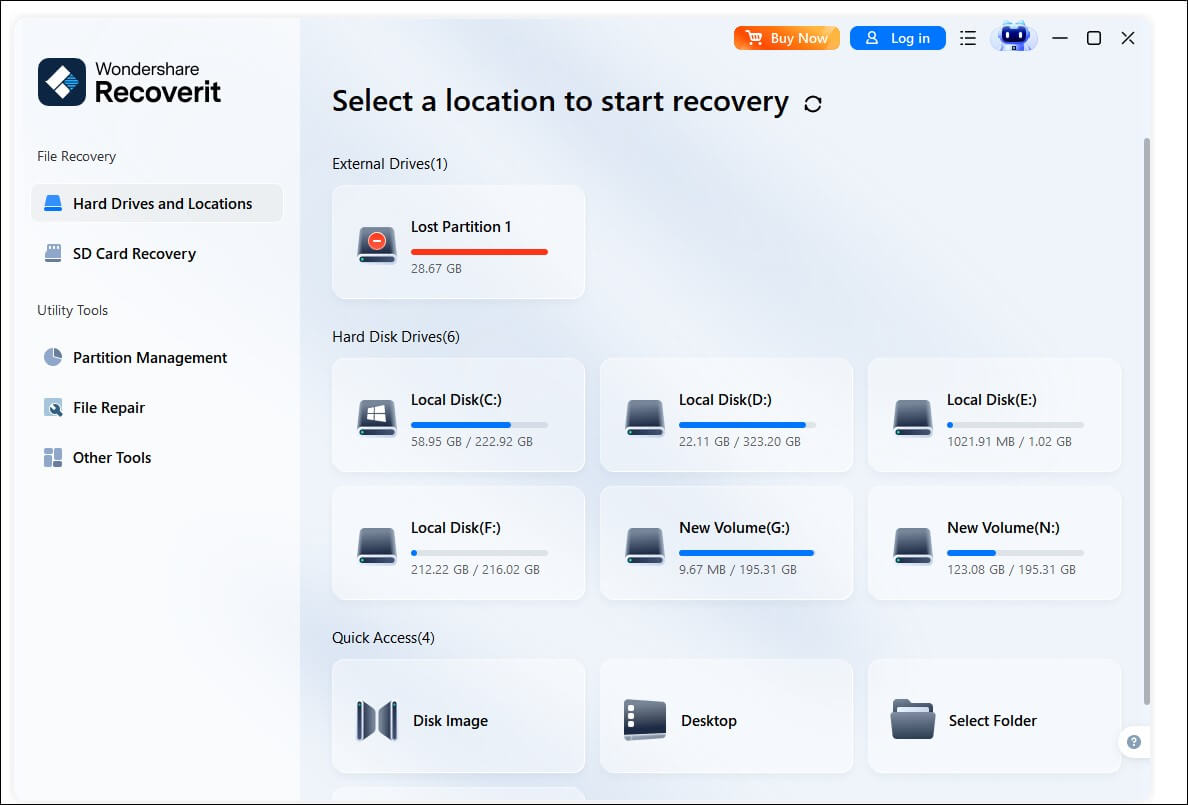Open Select Folder to browse locations
1188x805 pixels.
click(x=994, y=719)
